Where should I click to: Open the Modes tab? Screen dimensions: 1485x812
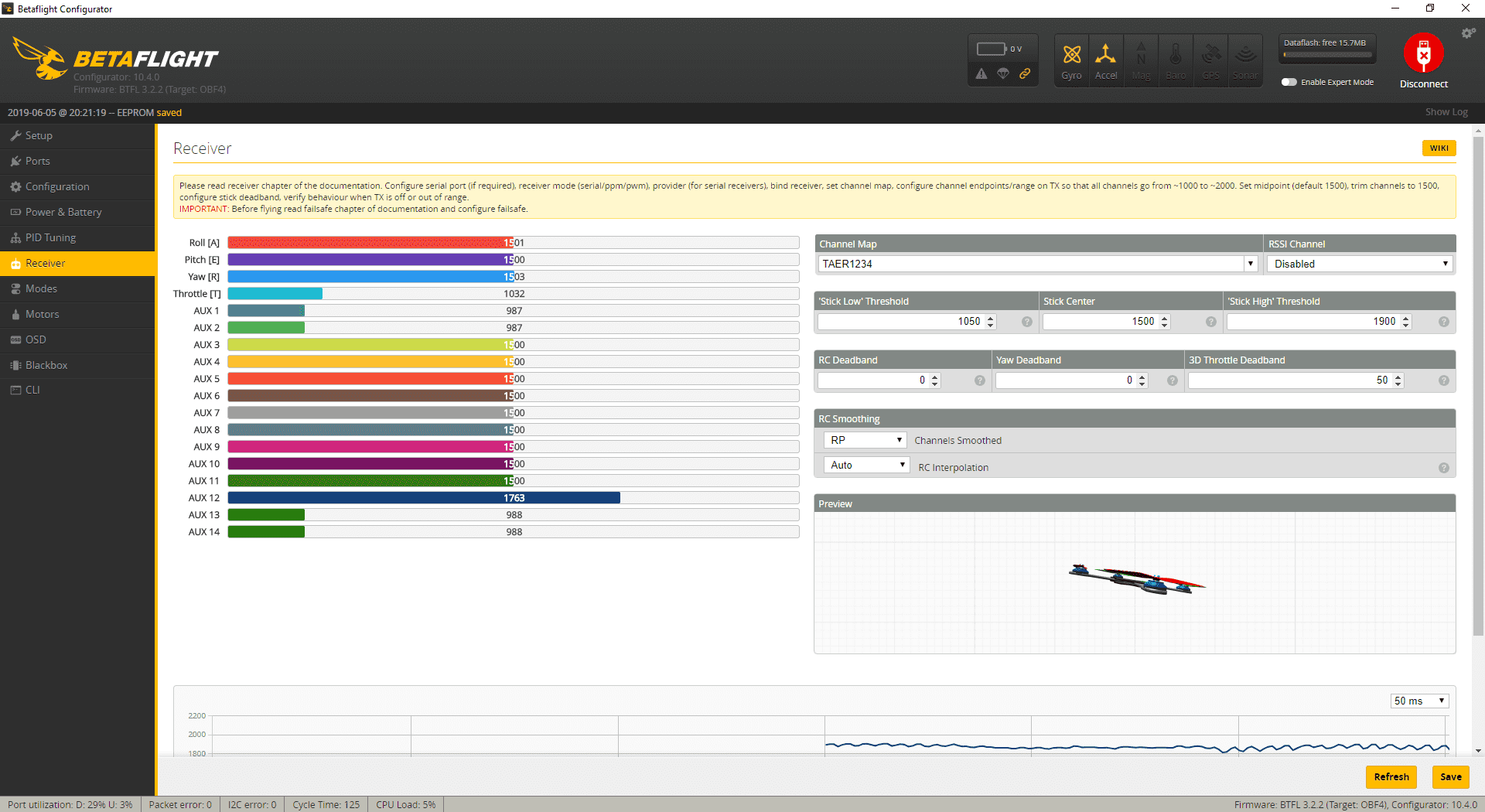[x=77, y=288]
